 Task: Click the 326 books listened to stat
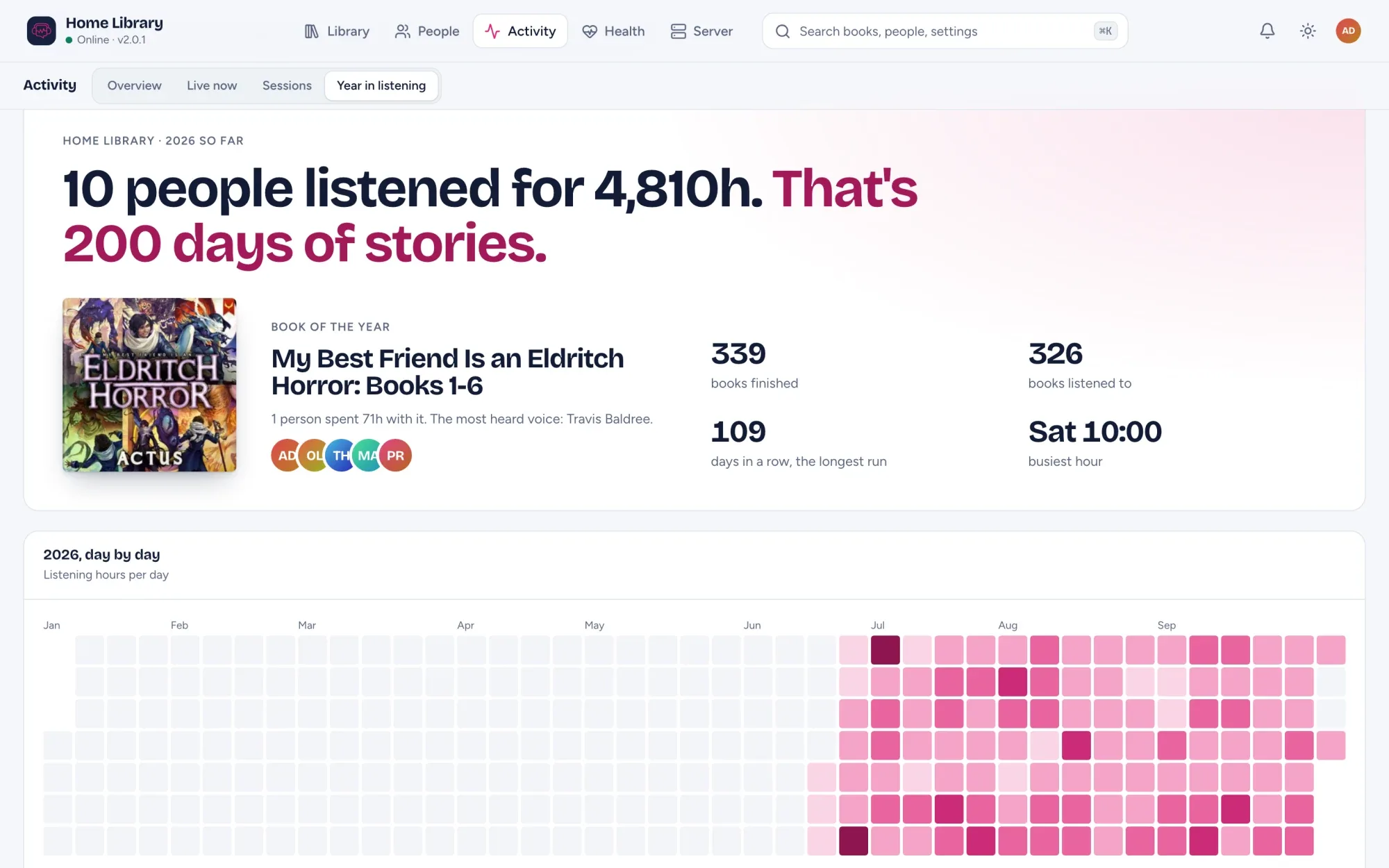click(1079, 365)
